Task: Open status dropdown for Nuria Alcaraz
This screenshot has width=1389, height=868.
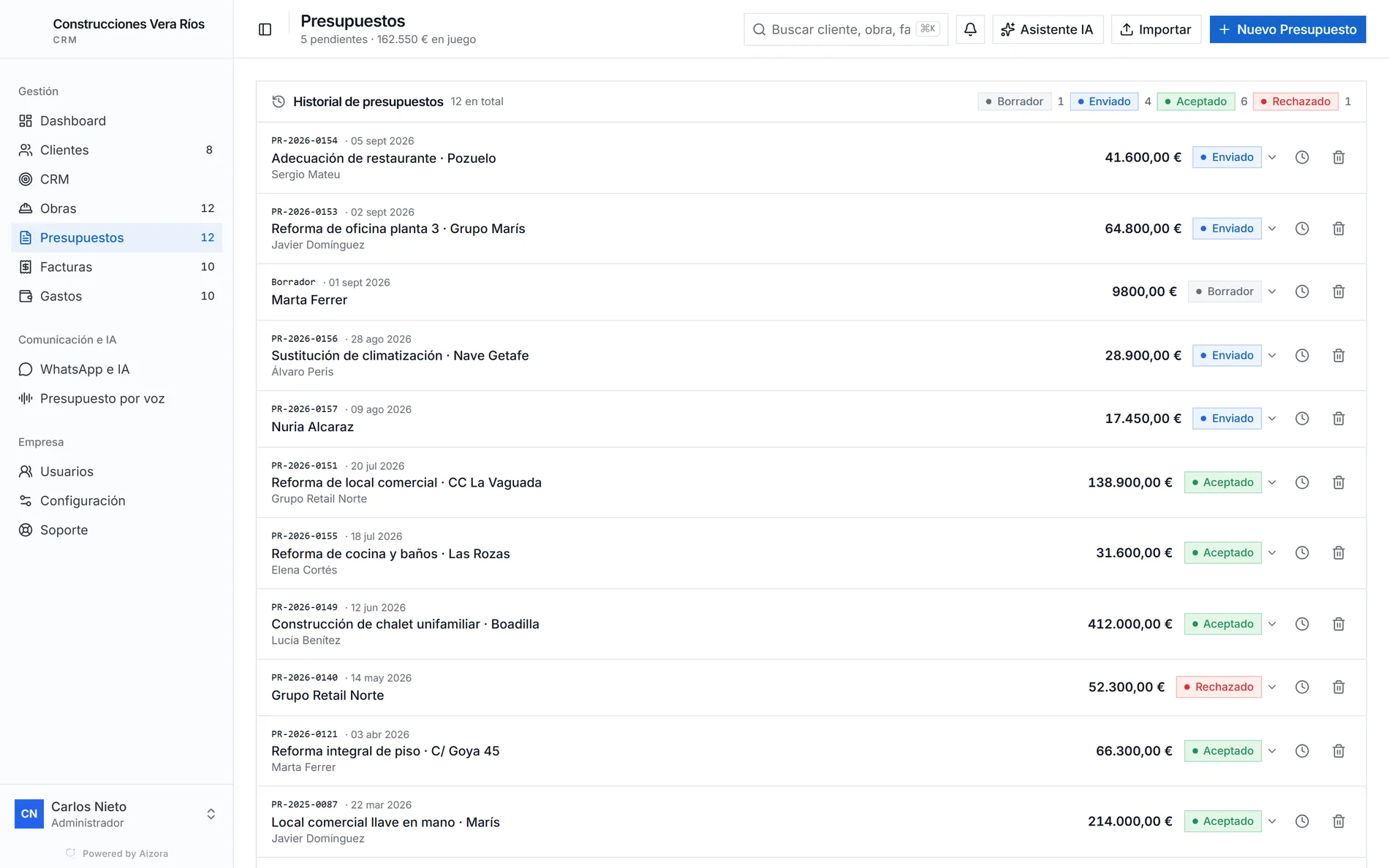Action: pyautogui.click(x=1272, y=419)
